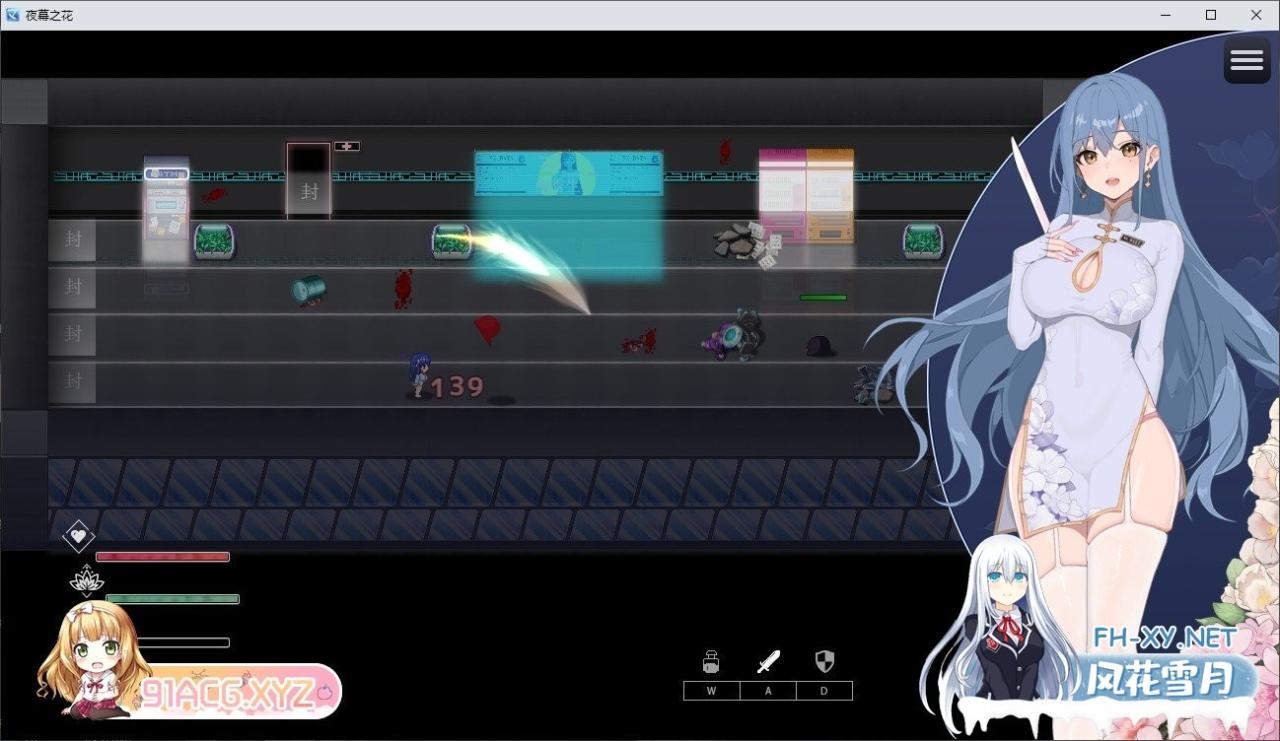Image resolution: width=1280 pixels, height=741 pixels.
Task: Select the orange vending machine
Action: pos(830,196)
